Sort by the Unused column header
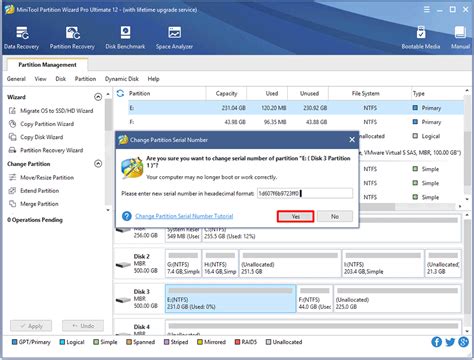This screenshot has height=360, width=474. point(309,94)
